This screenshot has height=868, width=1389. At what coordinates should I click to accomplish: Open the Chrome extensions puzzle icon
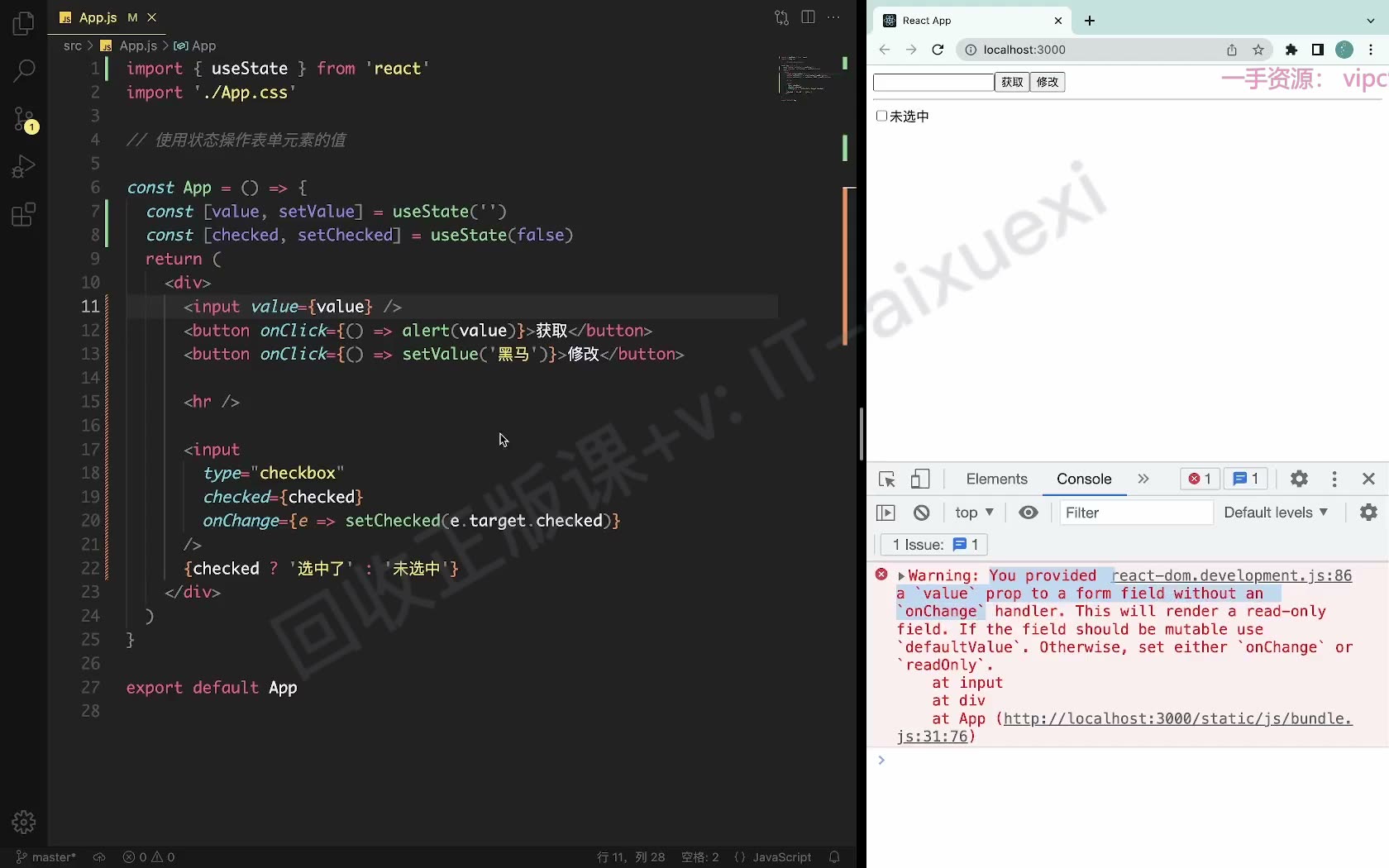pyautogui.click(x=1291, y=50)
